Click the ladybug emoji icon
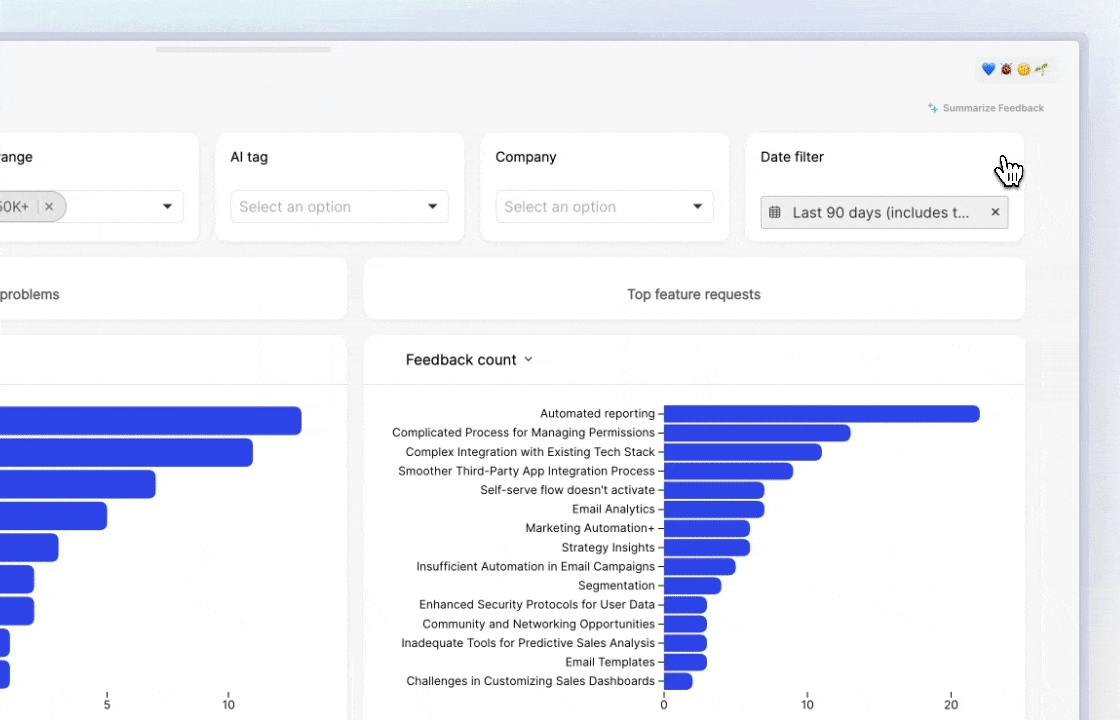Viewport: 1120px width, 720px height. (1006, 69)
